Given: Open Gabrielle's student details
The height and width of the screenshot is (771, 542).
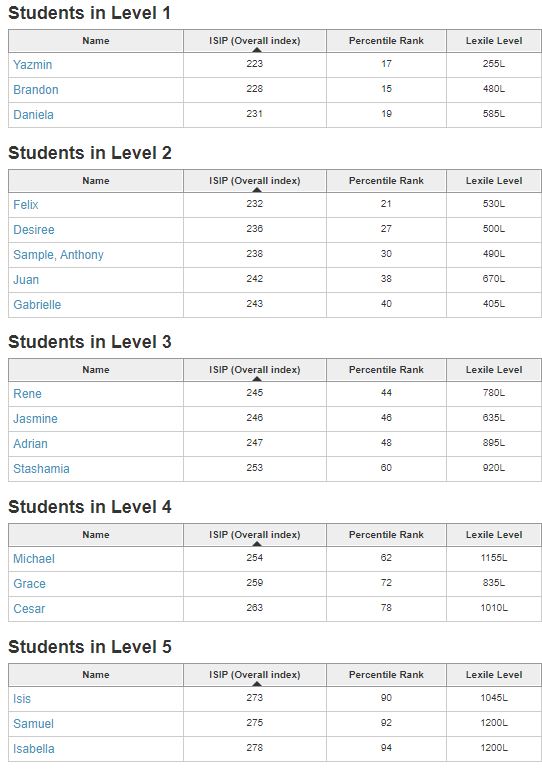Looking at the screenshot, I should pyautogui.click(x=37, y=305).
